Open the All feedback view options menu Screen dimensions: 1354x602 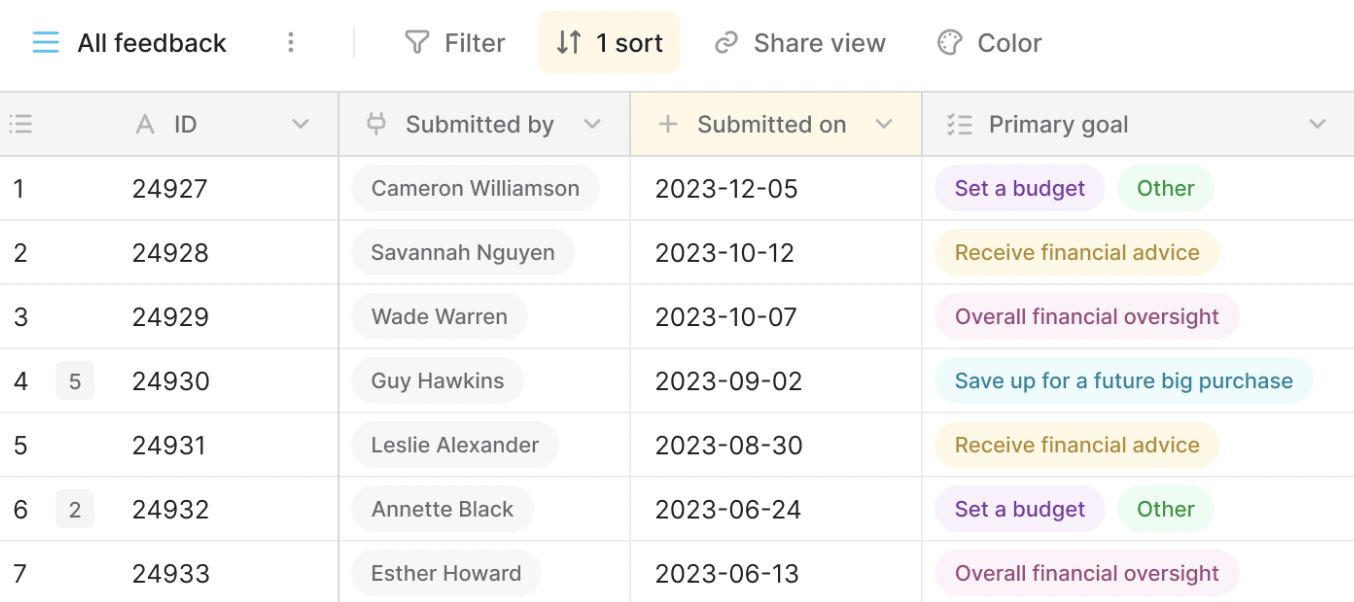click(291, 43)
